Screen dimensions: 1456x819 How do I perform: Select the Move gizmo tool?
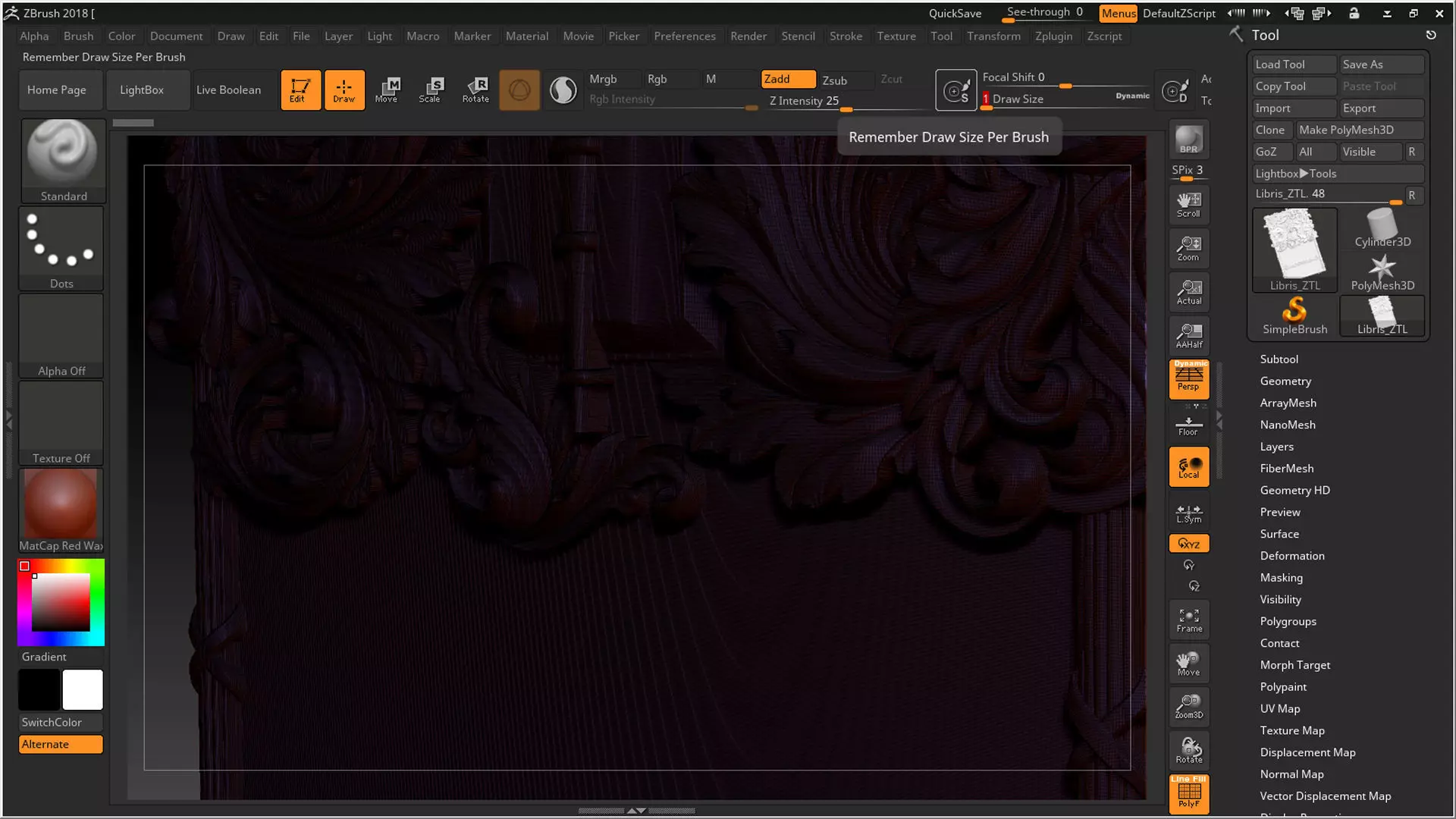(387, 89)
